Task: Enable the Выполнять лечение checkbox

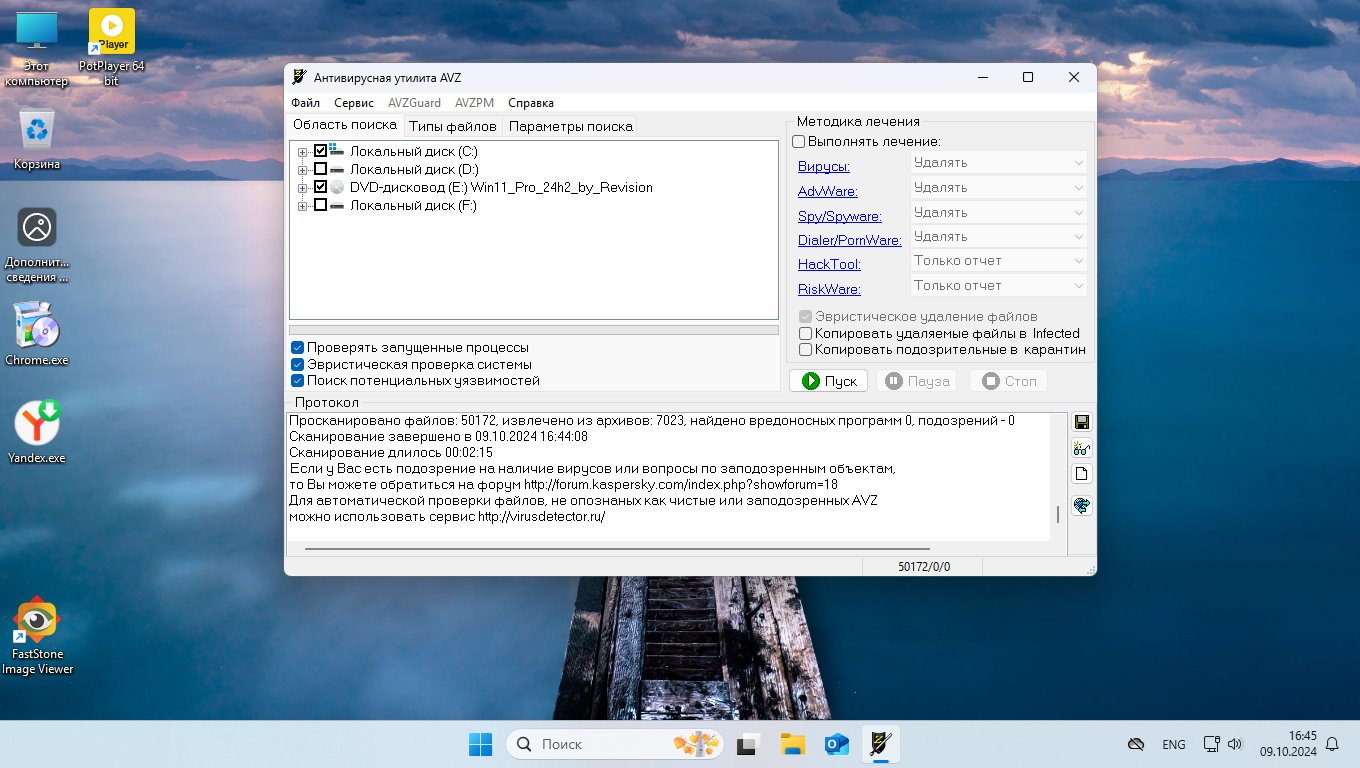Action: point(799,142)
